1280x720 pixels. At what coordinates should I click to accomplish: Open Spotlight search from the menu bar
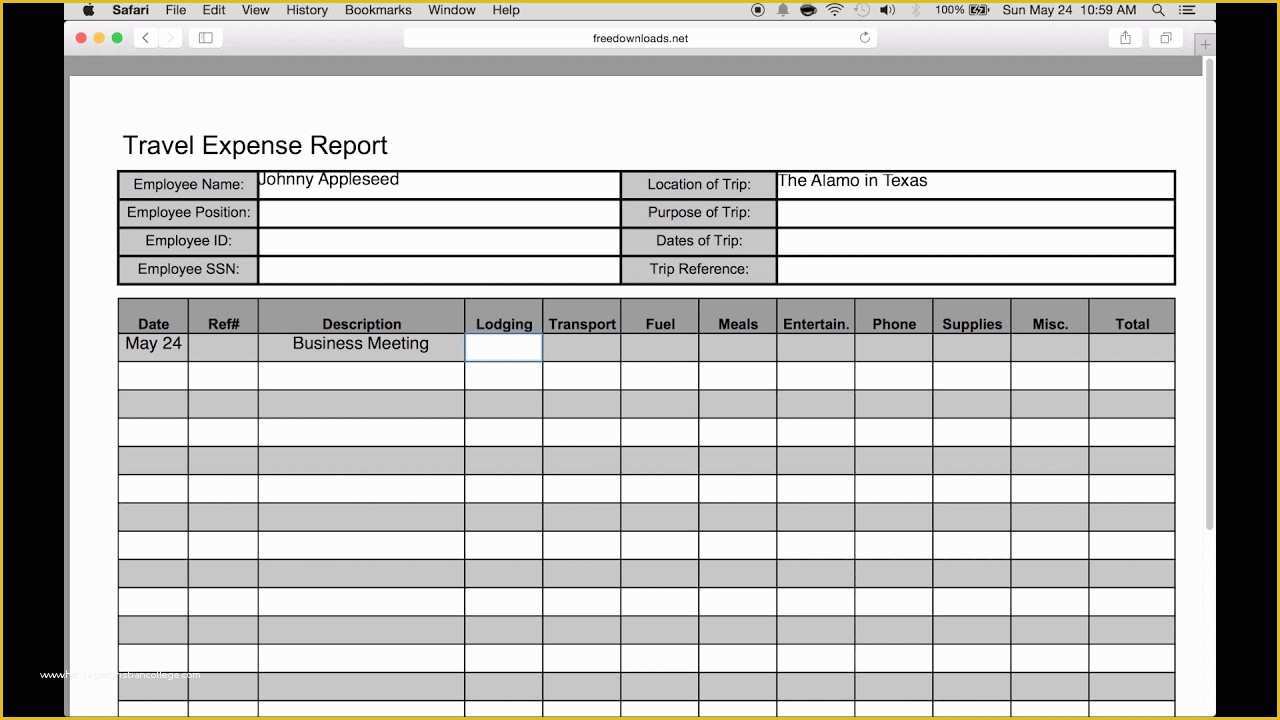click(1157, 10)
